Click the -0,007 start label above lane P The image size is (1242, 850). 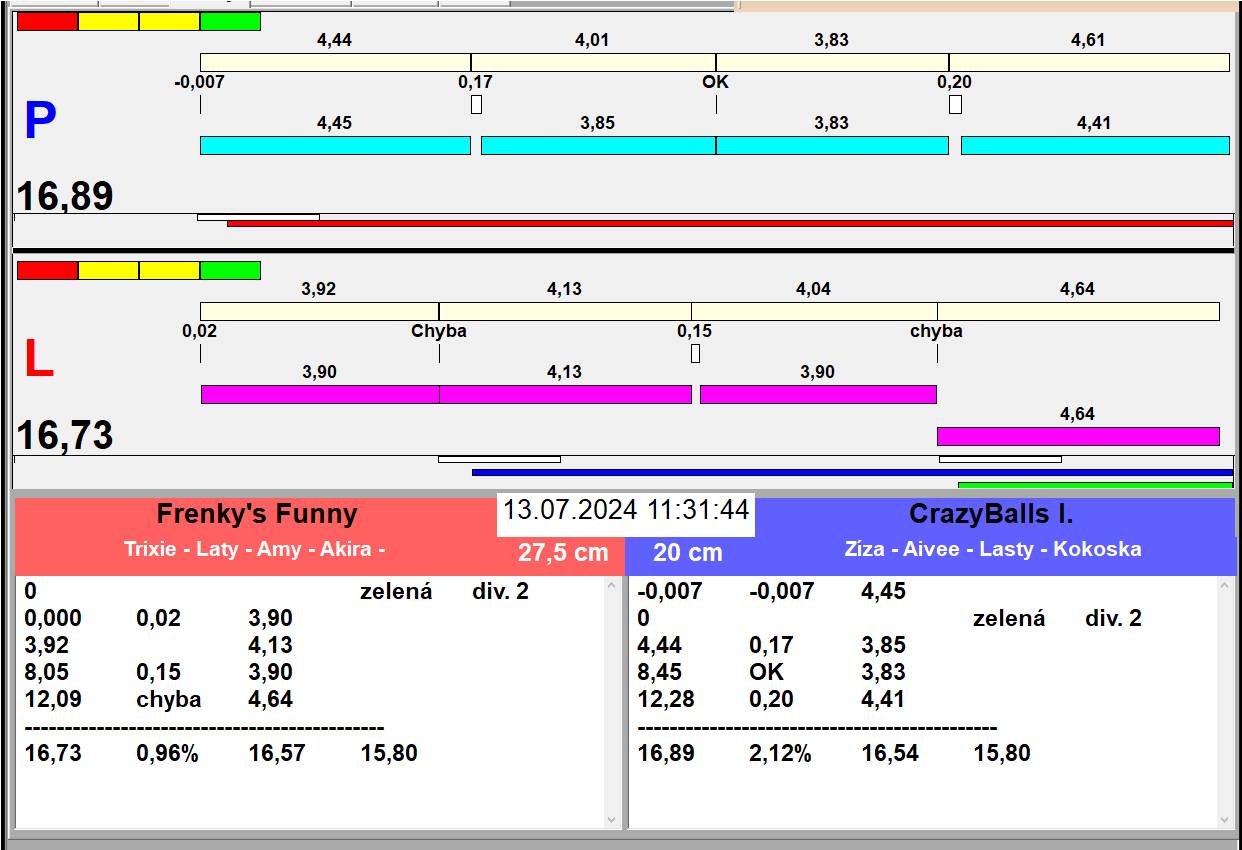[199, 82]
